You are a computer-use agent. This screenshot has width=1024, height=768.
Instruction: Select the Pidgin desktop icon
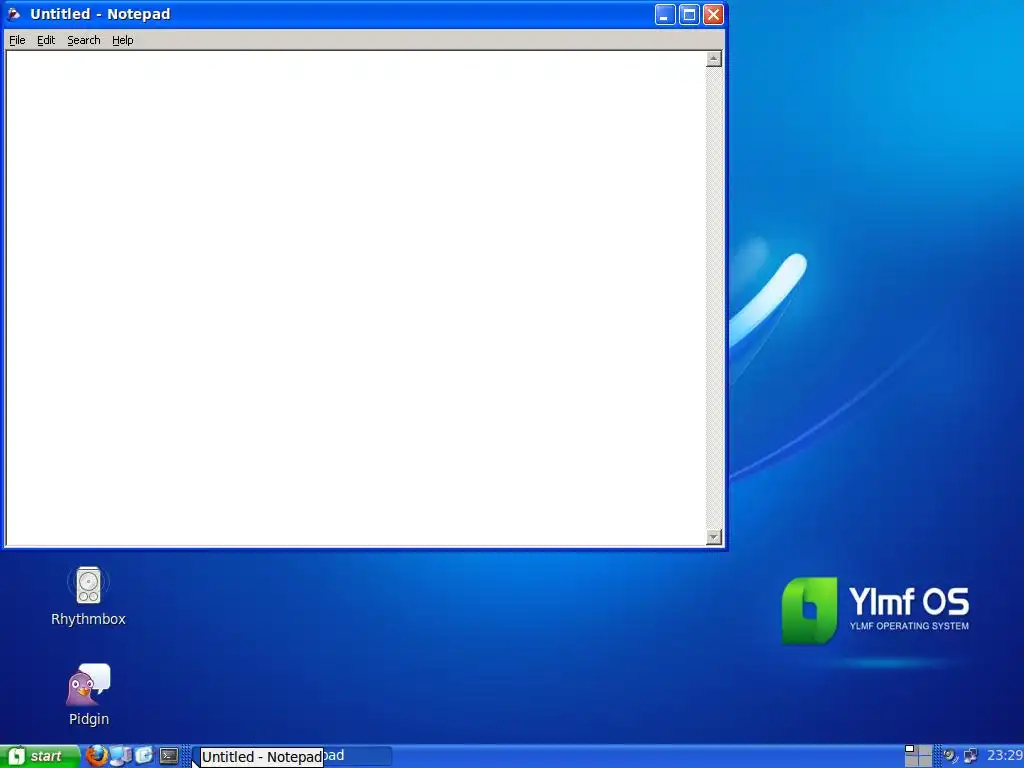pyautogui.click(x=89, y=695)
